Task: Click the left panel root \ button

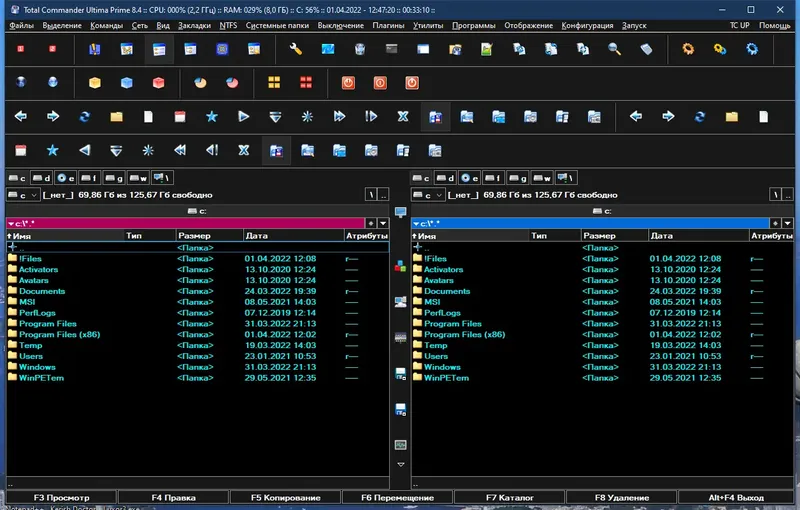Action: [371, 195]
